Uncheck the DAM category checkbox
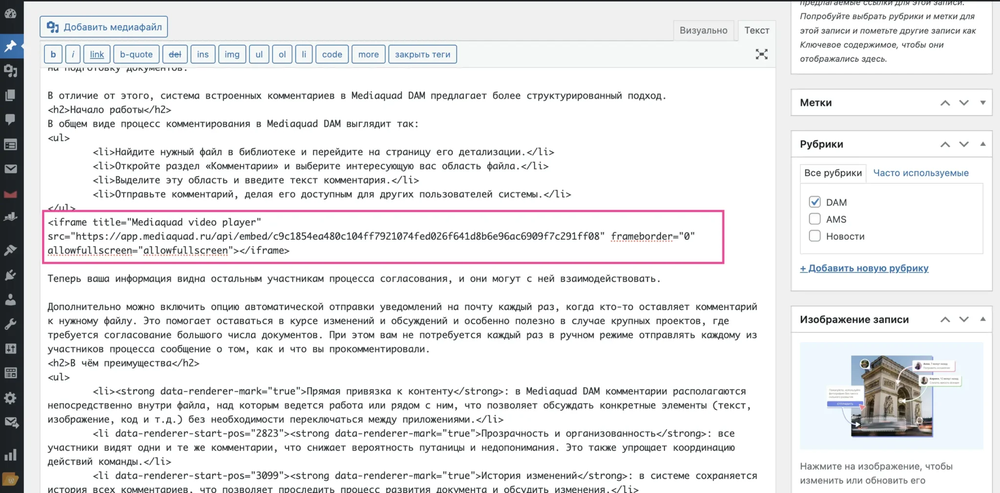This screenshot has width=1000, height=493. coord(815,202)
